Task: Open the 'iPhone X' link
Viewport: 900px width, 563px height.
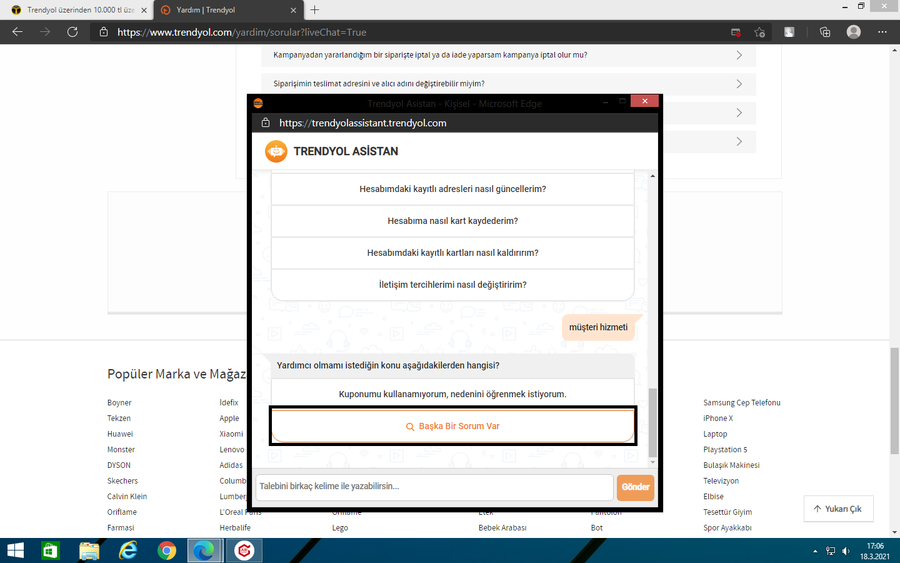Action: pos(718,418)
